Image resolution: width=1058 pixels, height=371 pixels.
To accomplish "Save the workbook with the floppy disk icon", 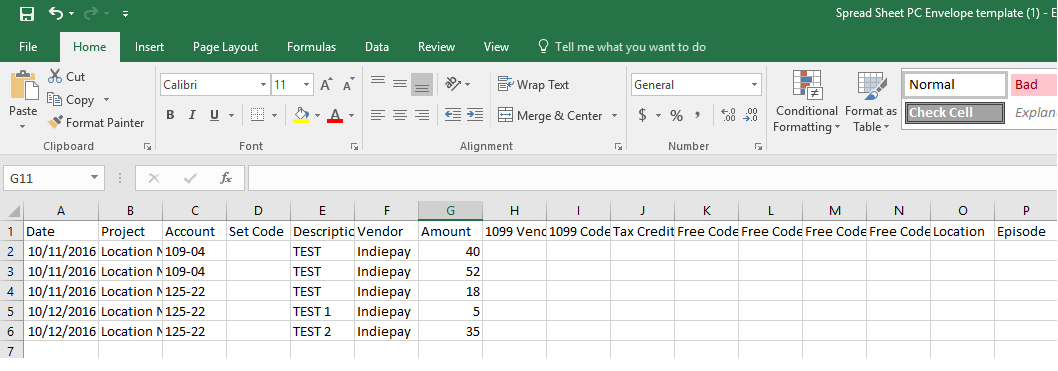I will click(26, 13).
